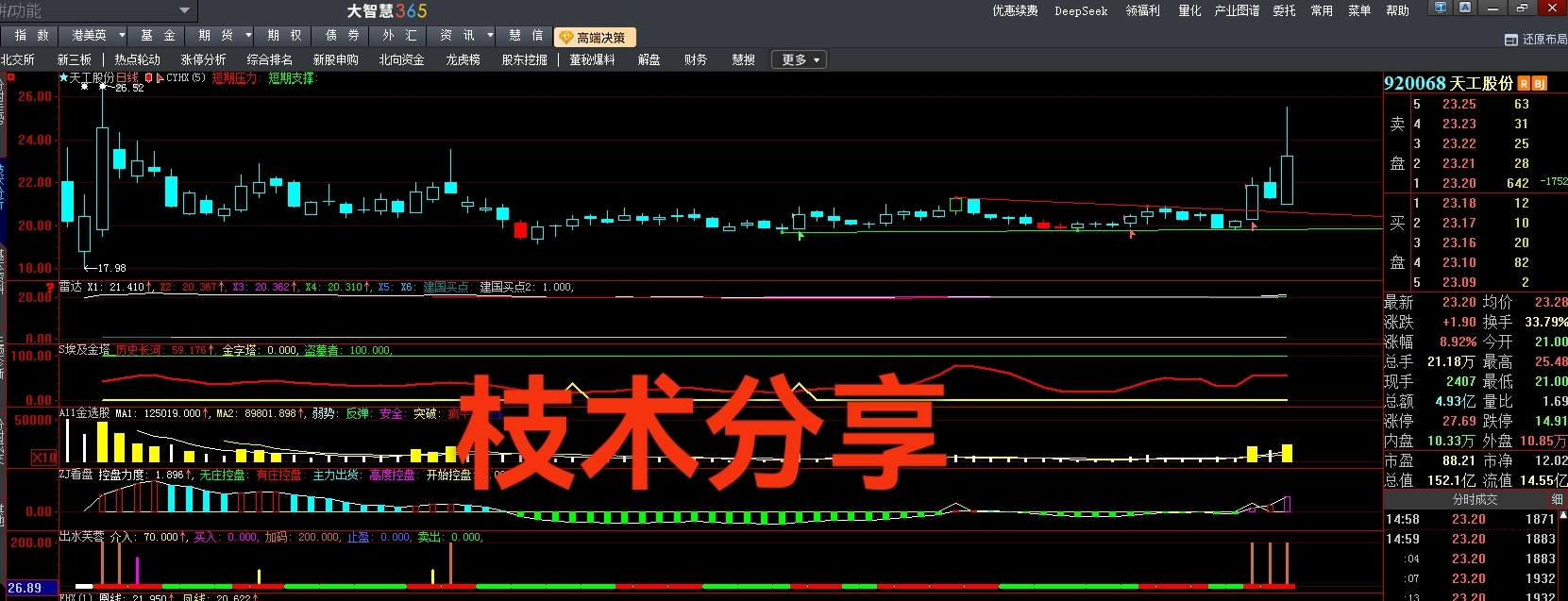
Task: Click the red square icon at chart corner
Action: click(x=11, y=77)
